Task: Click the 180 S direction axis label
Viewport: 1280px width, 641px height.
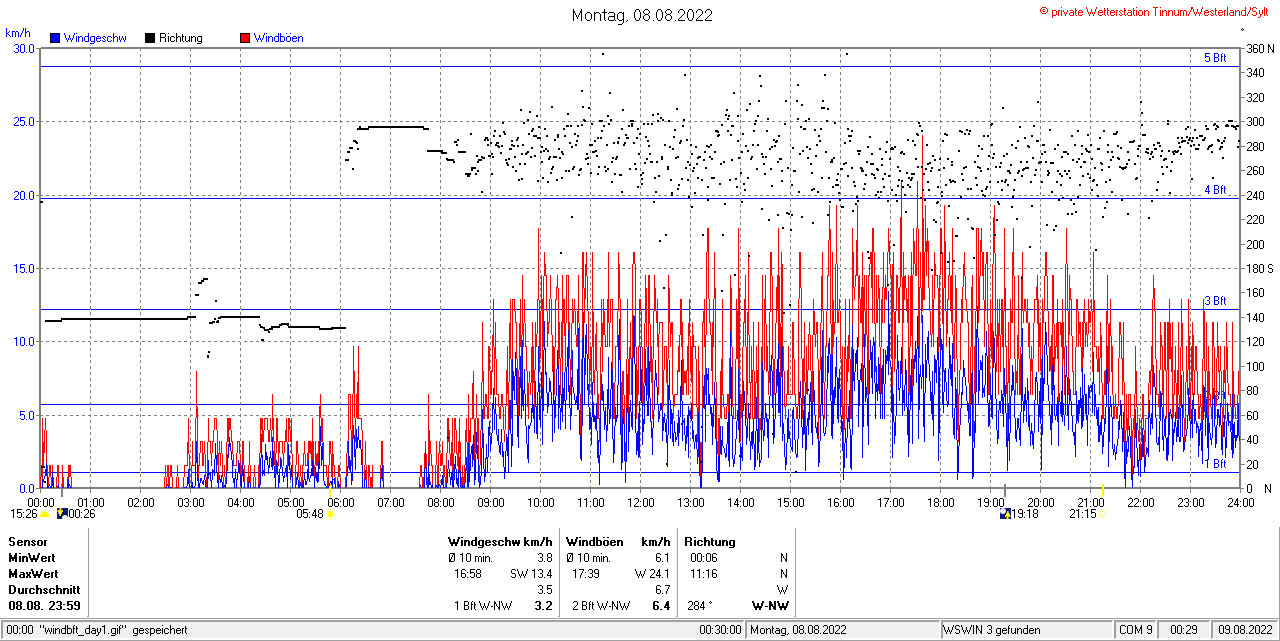Action: coord(1259,268)
